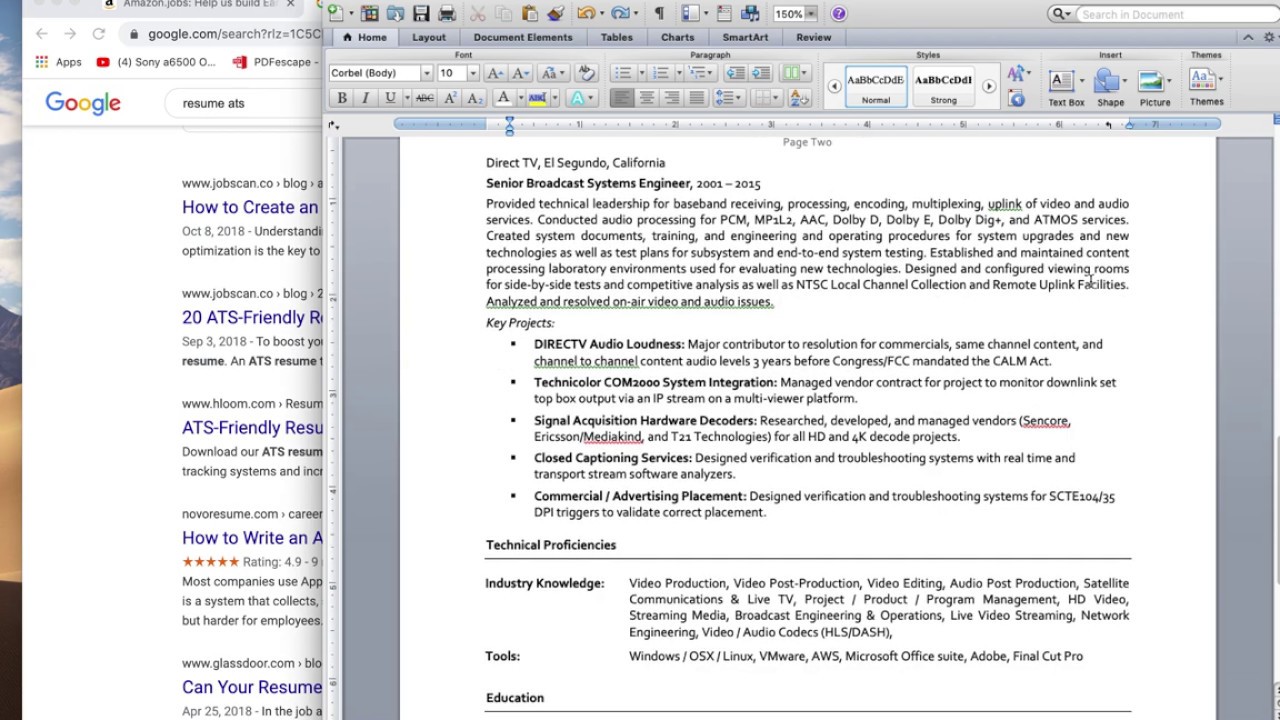Viewport: 1280px width, 720px height.
Task: Open the Review ribbon tab
Action: coord(813,37)
